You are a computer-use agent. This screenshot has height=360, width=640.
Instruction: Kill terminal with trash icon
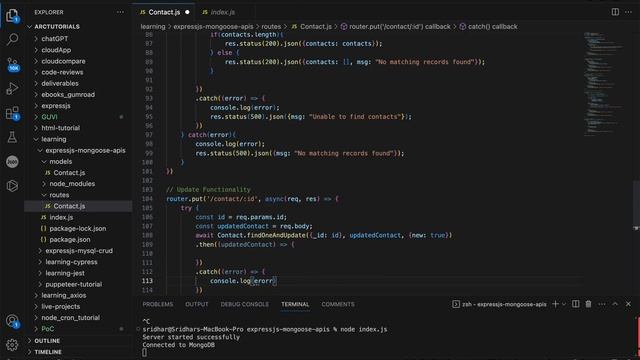pos(588,304)
